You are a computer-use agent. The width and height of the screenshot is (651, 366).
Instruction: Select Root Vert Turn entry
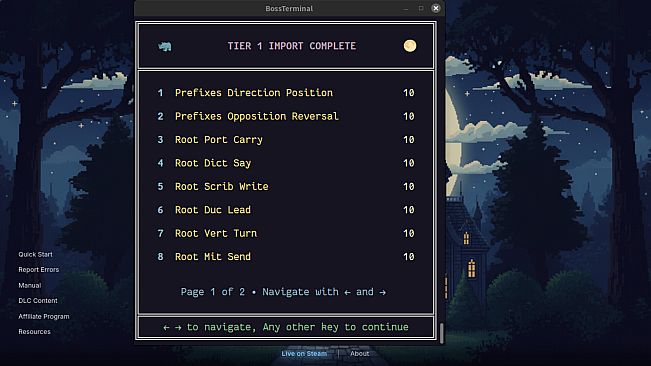tap(286, 233)
